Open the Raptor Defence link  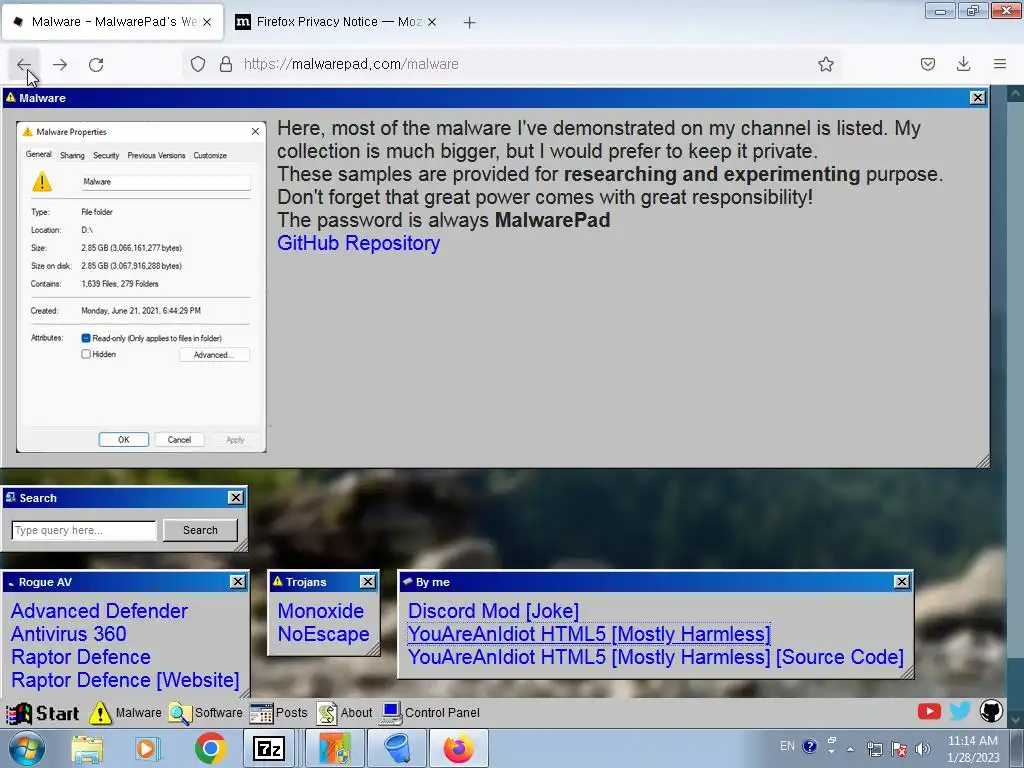[81, 656]
